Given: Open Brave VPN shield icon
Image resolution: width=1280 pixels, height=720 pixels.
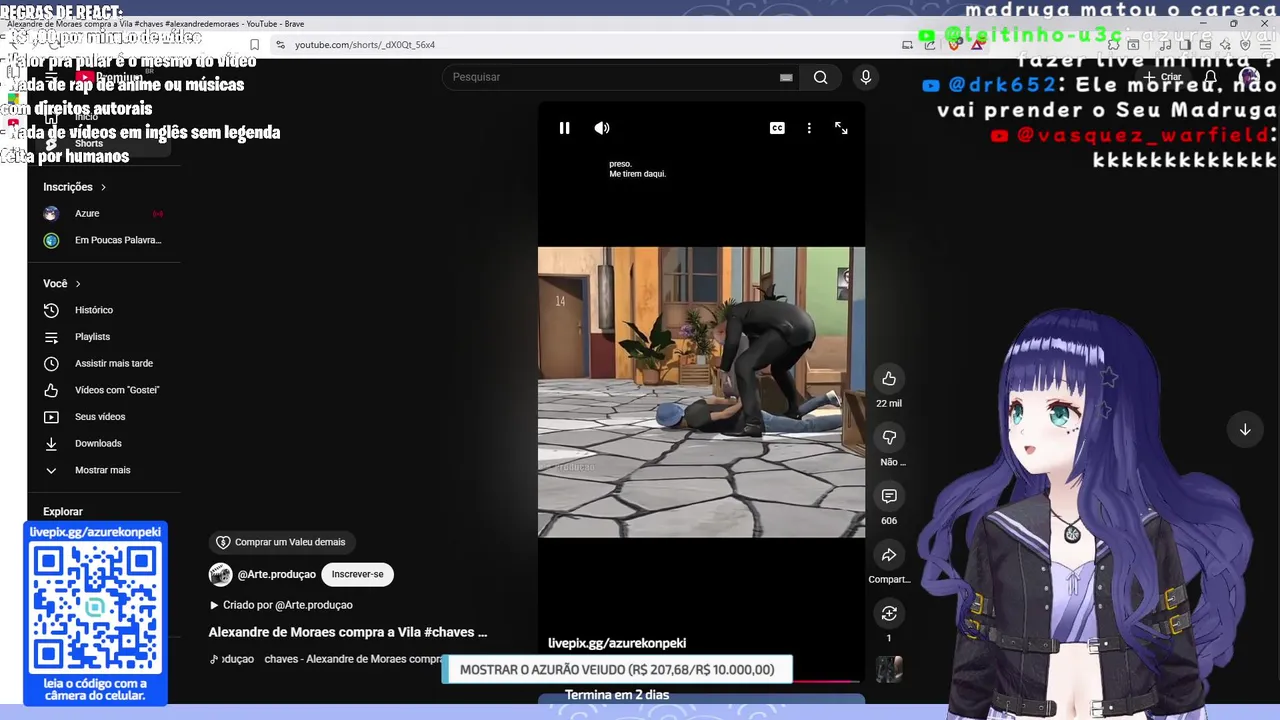Looking at the screenshot, I should (1245, 45).
